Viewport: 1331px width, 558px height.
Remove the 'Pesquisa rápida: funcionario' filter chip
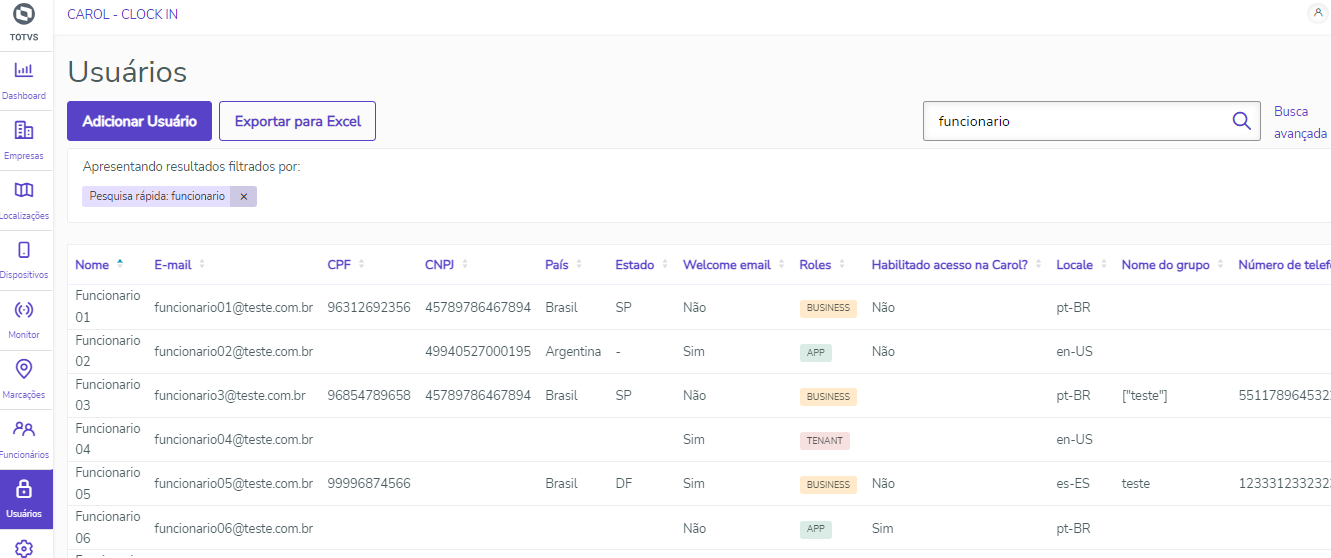(243, 197)
